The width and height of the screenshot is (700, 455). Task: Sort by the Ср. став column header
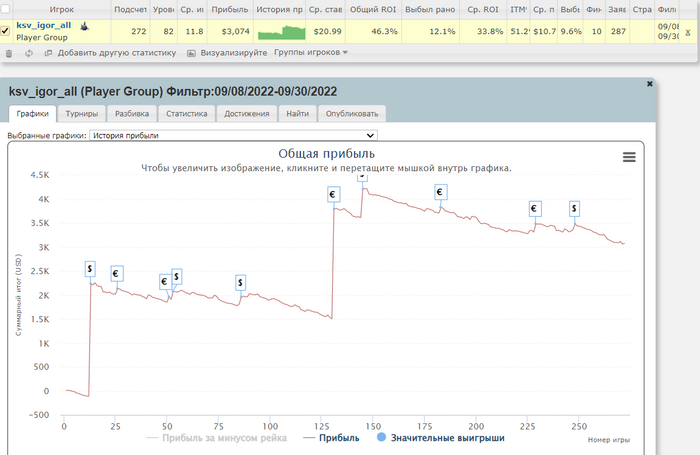pyautogui.click(x=325, y=9)
